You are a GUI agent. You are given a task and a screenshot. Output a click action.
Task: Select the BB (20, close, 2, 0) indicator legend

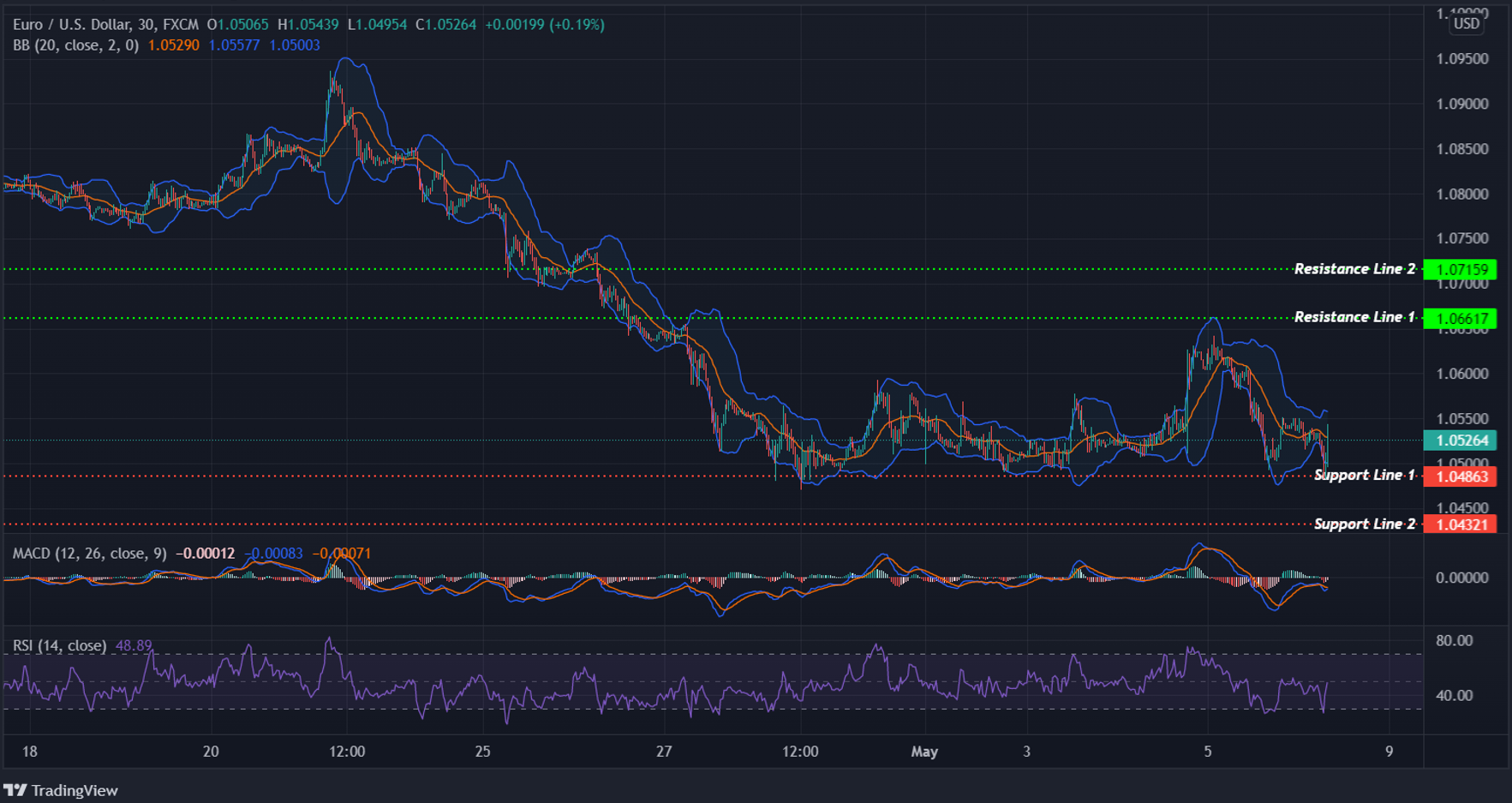point(75,45)
